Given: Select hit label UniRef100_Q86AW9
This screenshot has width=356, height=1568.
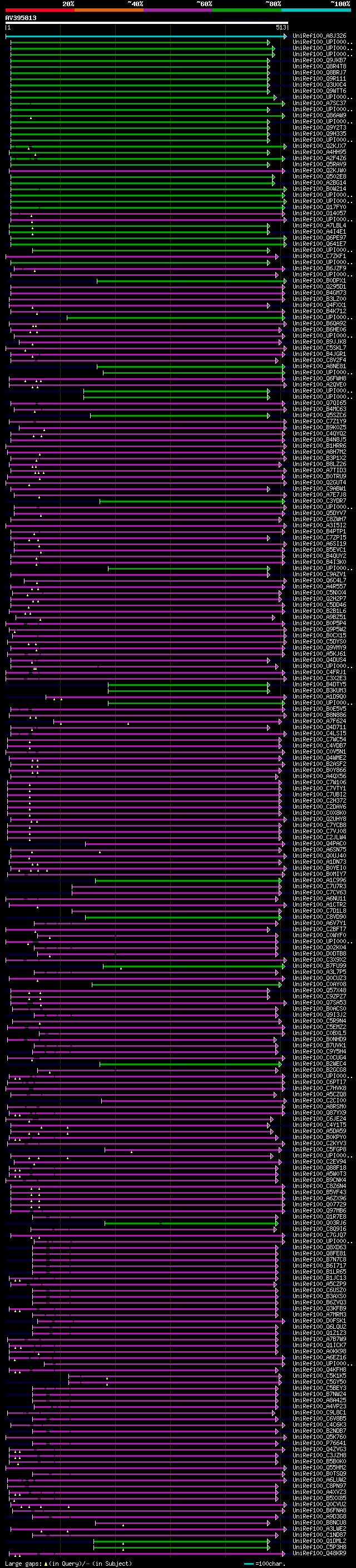Looking at the screenshot, I should (319, 116).
